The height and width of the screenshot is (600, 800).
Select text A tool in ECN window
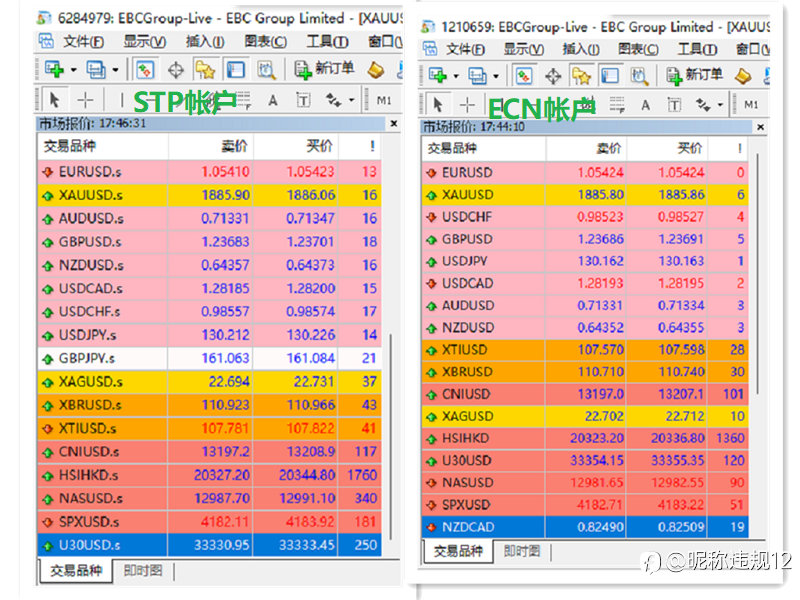click(645, 105)
